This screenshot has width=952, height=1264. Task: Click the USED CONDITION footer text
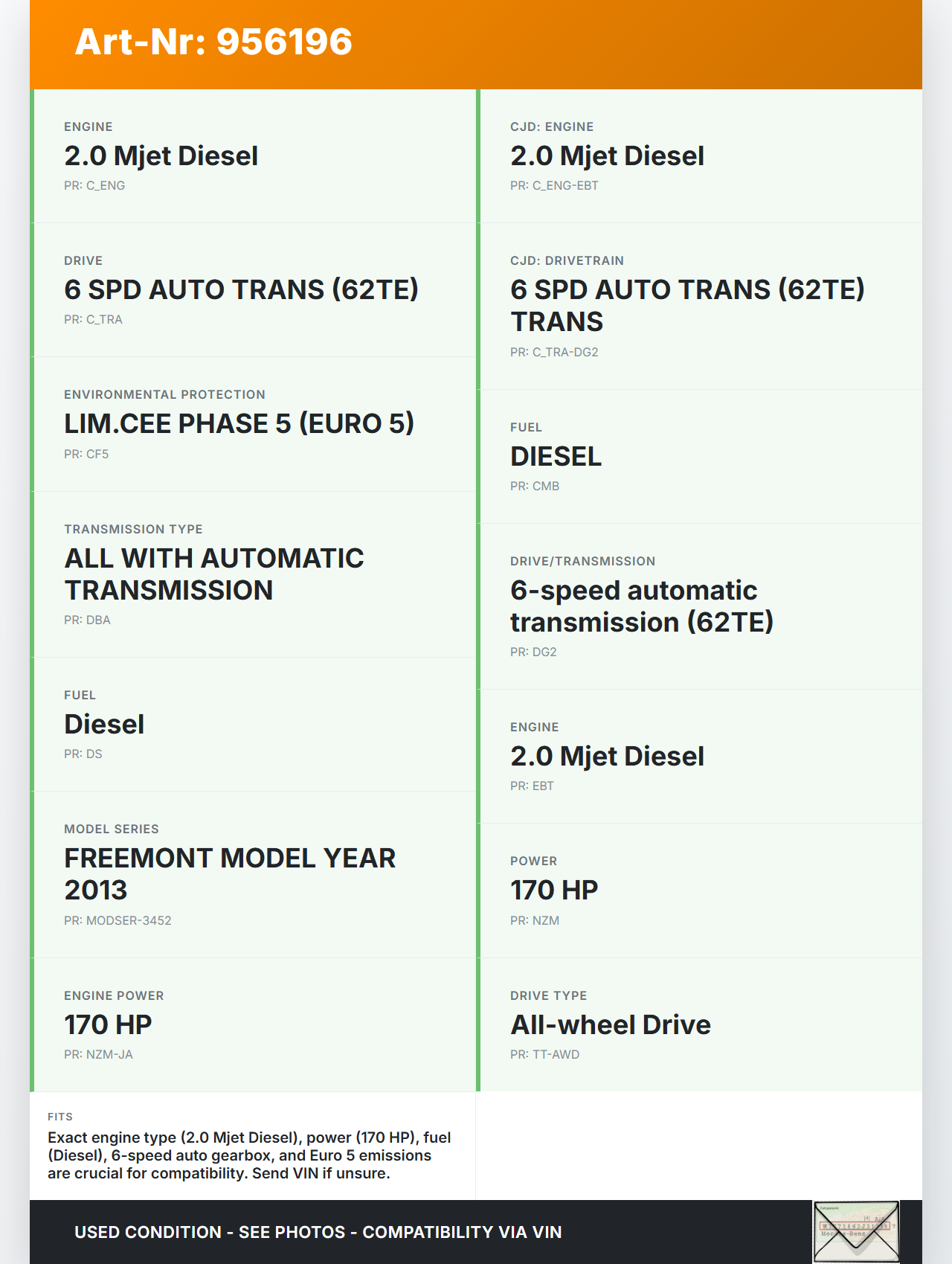(318, 1232)
